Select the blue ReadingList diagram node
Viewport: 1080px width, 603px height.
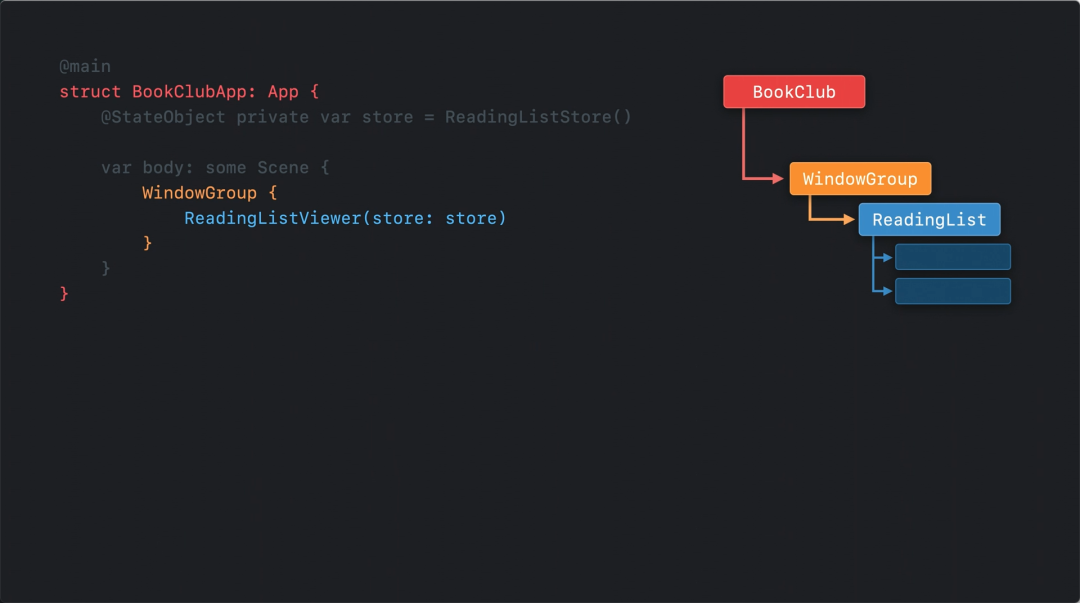point(929,220)
